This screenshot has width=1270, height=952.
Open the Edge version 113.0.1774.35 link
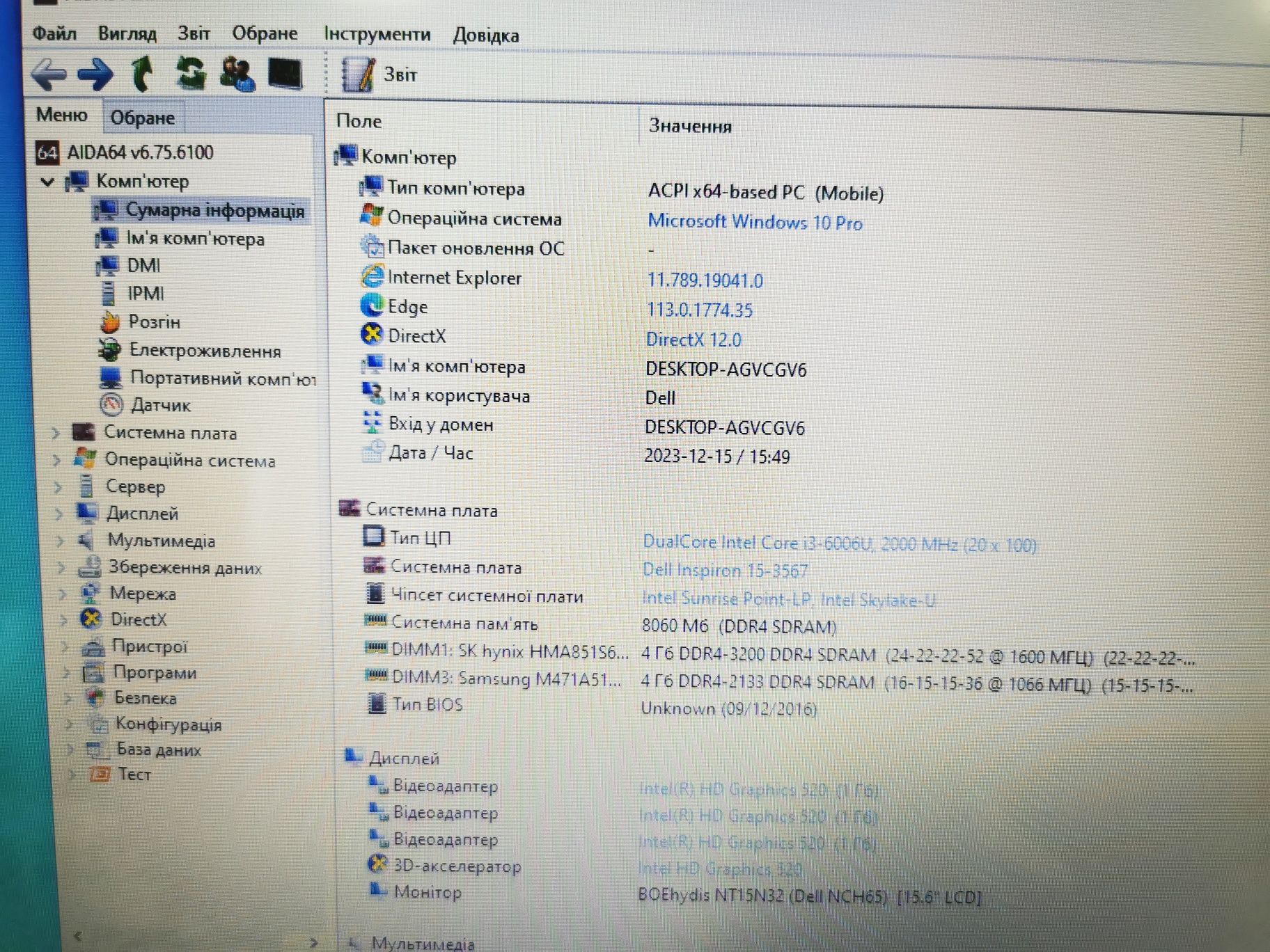coord(700,310)
